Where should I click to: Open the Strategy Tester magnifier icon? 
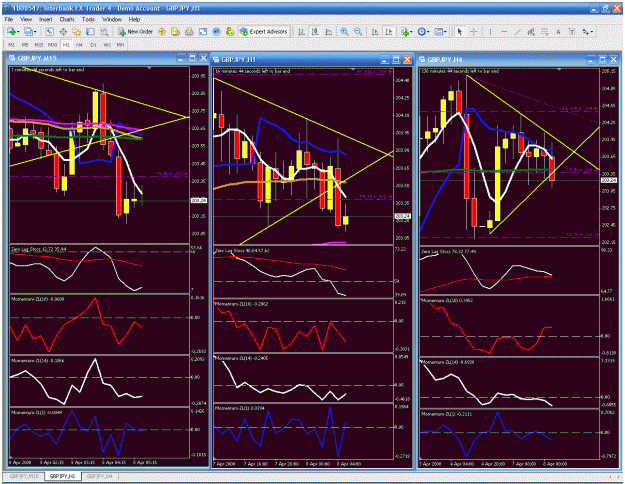104,31
